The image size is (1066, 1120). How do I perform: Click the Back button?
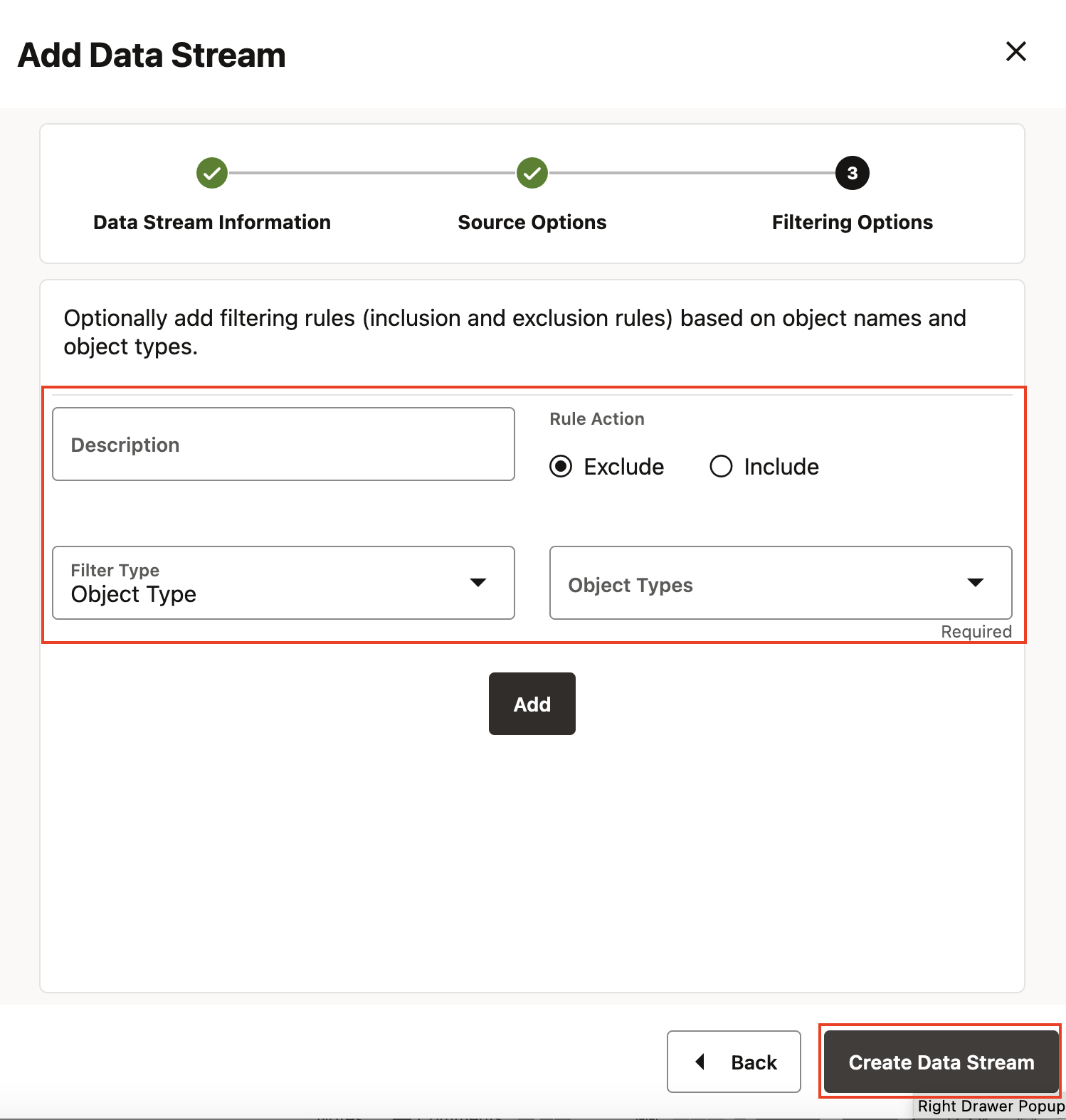point(734,1062)
